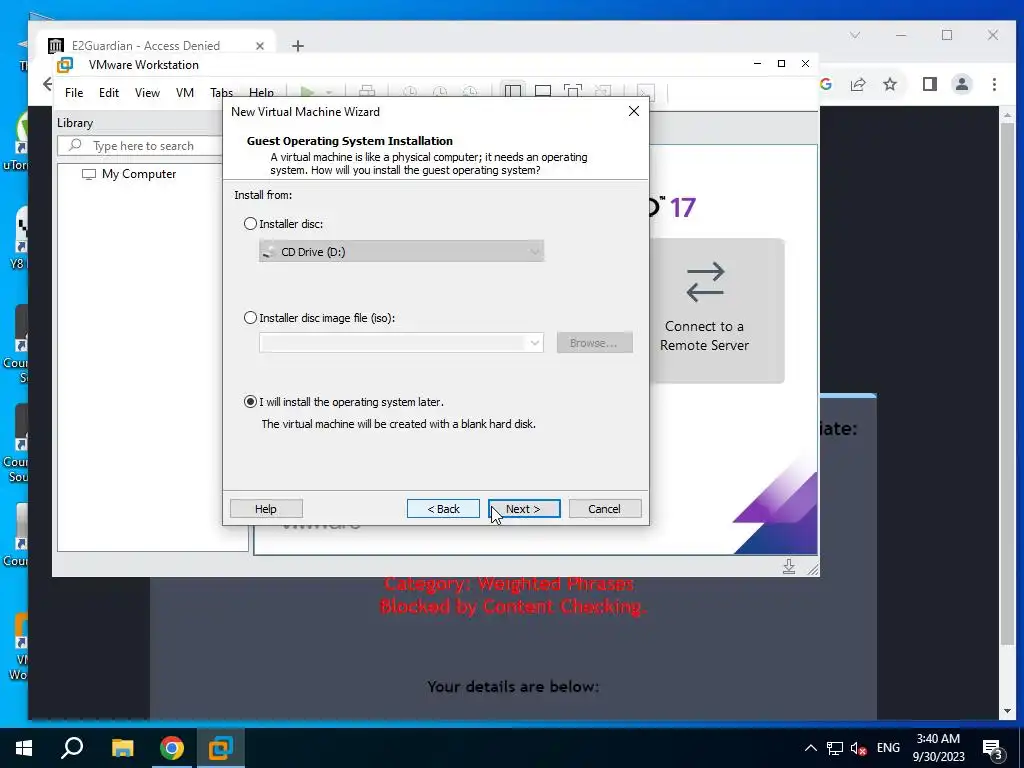Open the Help menu in VMware Workstation
The width and height of the screenshot is (1024, 768).
click(x=261, y=93)
